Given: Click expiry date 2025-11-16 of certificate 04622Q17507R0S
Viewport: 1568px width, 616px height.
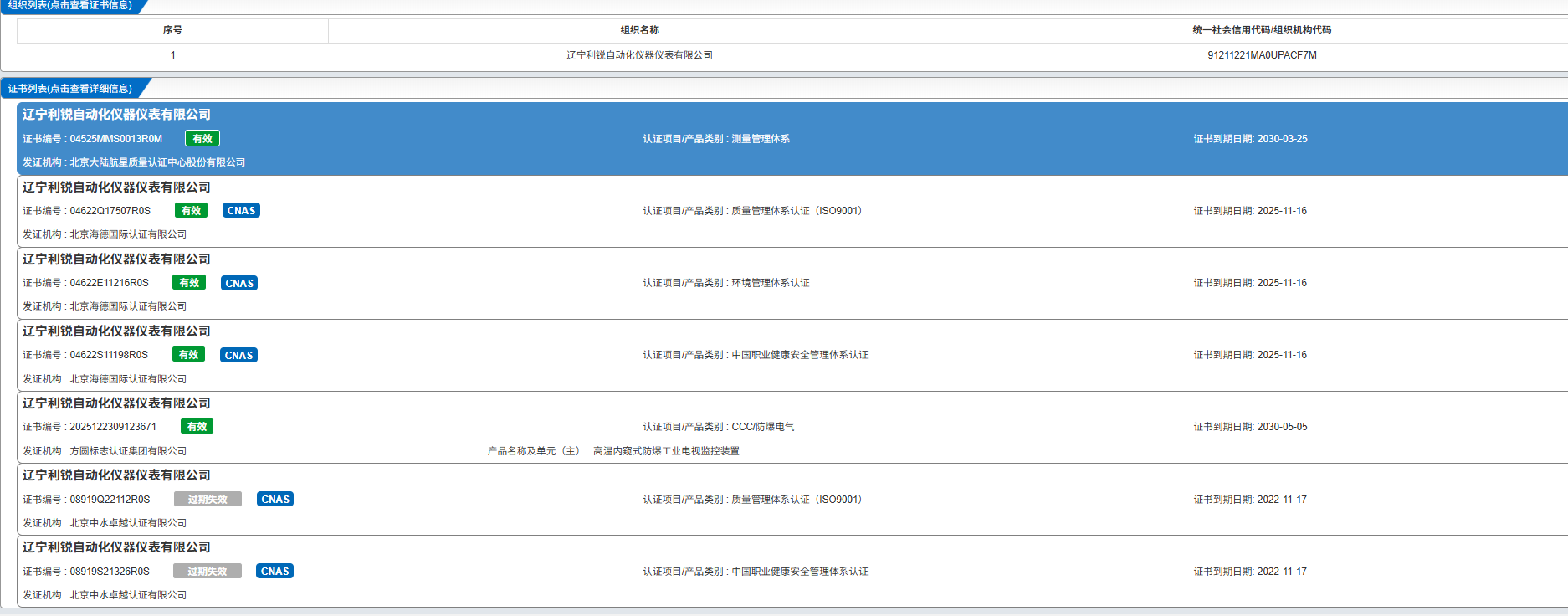Looking at the screenshot, I should click(x=1283, y=211).
